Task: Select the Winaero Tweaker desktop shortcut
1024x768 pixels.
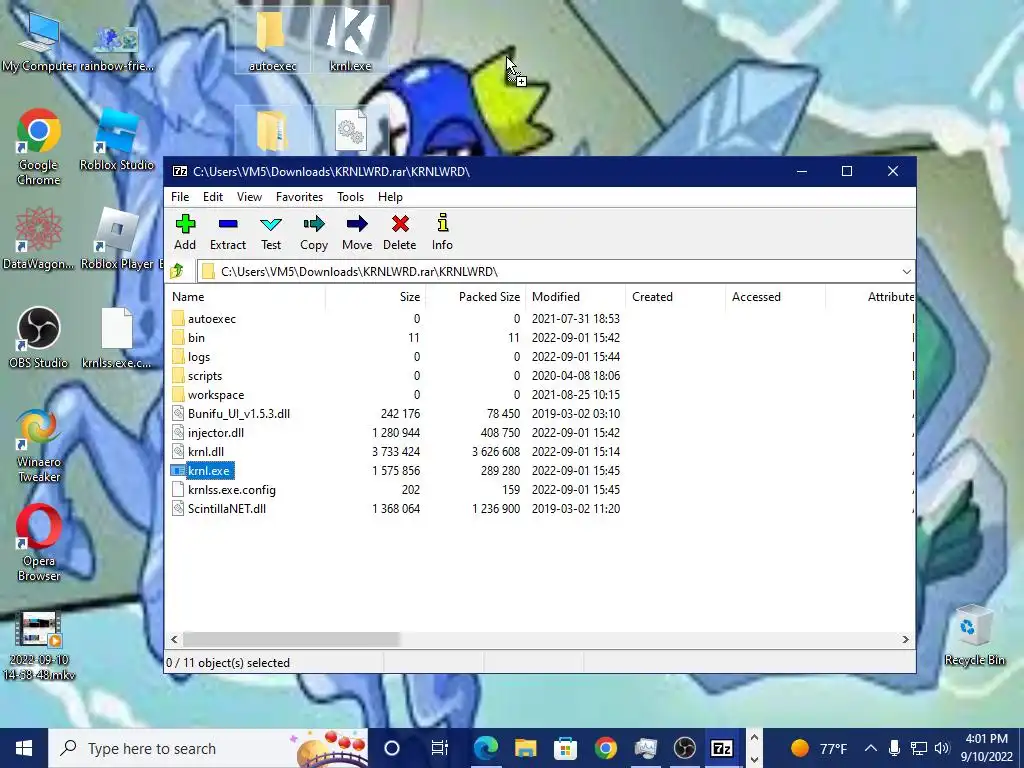Action: pyautogui.click(x=39, y=446)
